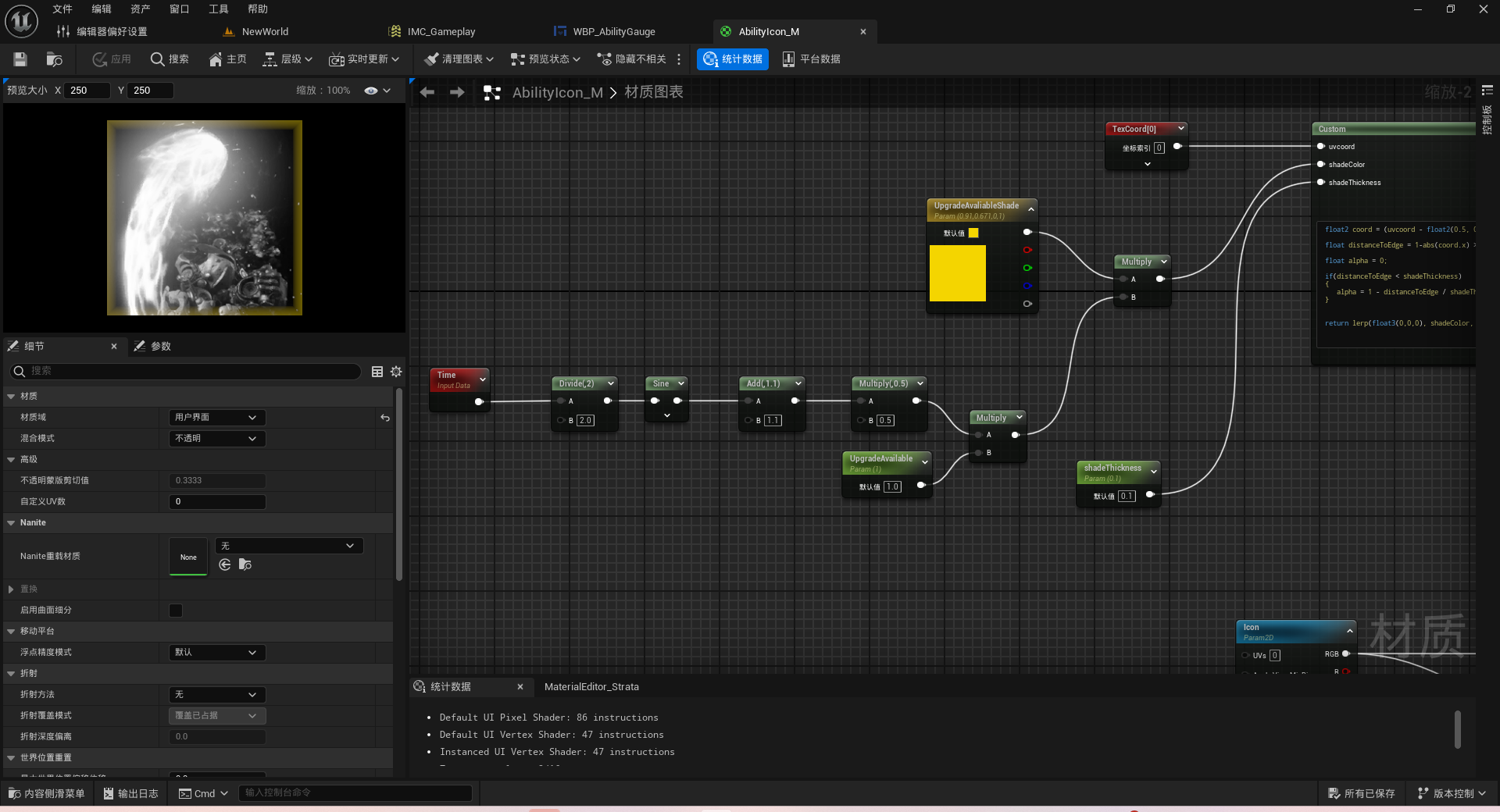Screen dimensions: 1500x812
Task: Enable tessellation (启用曲面细分) checkbox
Action: [x=176, y=611]
